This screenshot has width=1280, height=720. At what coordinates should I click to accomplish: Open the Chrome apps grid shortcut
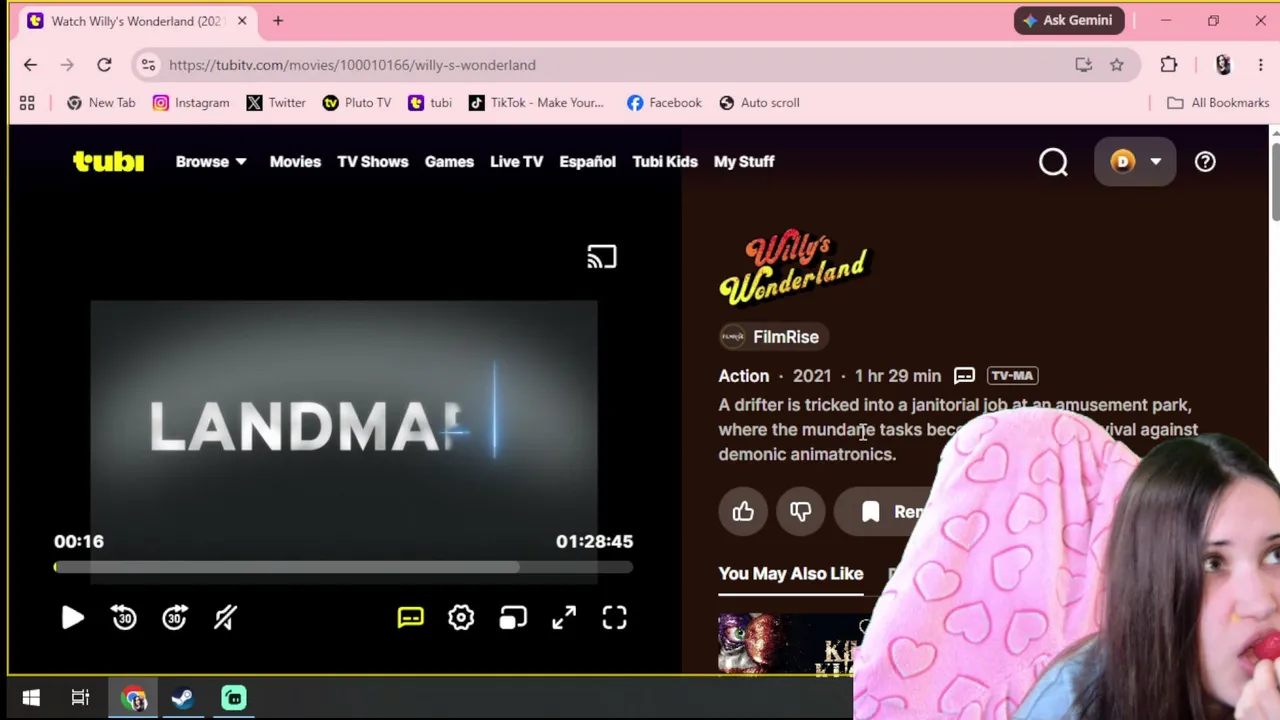[x=27, y=103]
